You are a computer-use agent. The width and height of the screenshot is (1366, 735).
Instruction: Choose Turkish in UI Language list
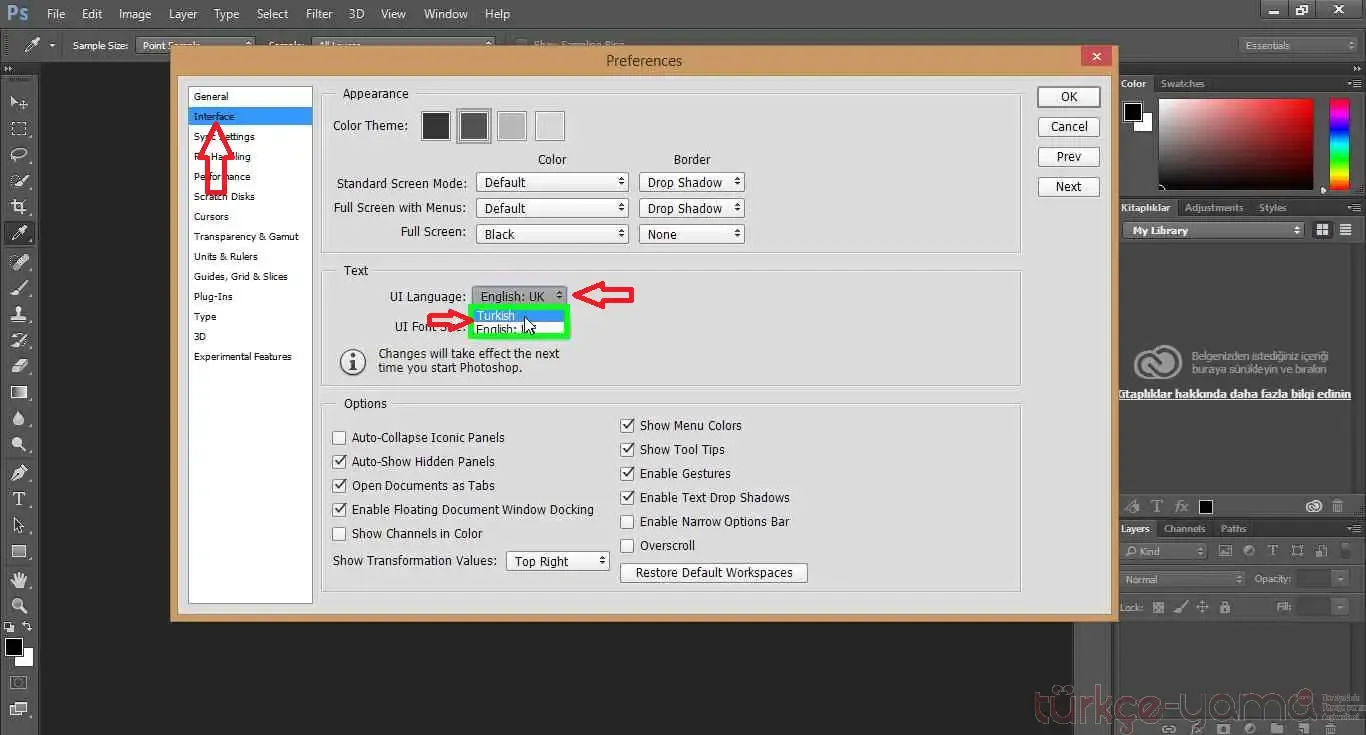coord(497,316)
